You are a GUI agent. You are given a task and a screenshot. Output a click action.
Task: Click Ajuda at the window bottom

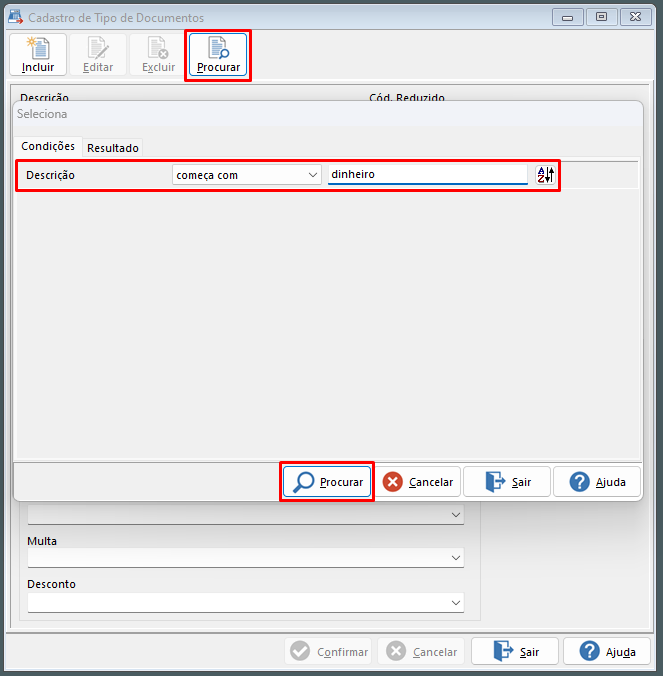click(607, 651)
